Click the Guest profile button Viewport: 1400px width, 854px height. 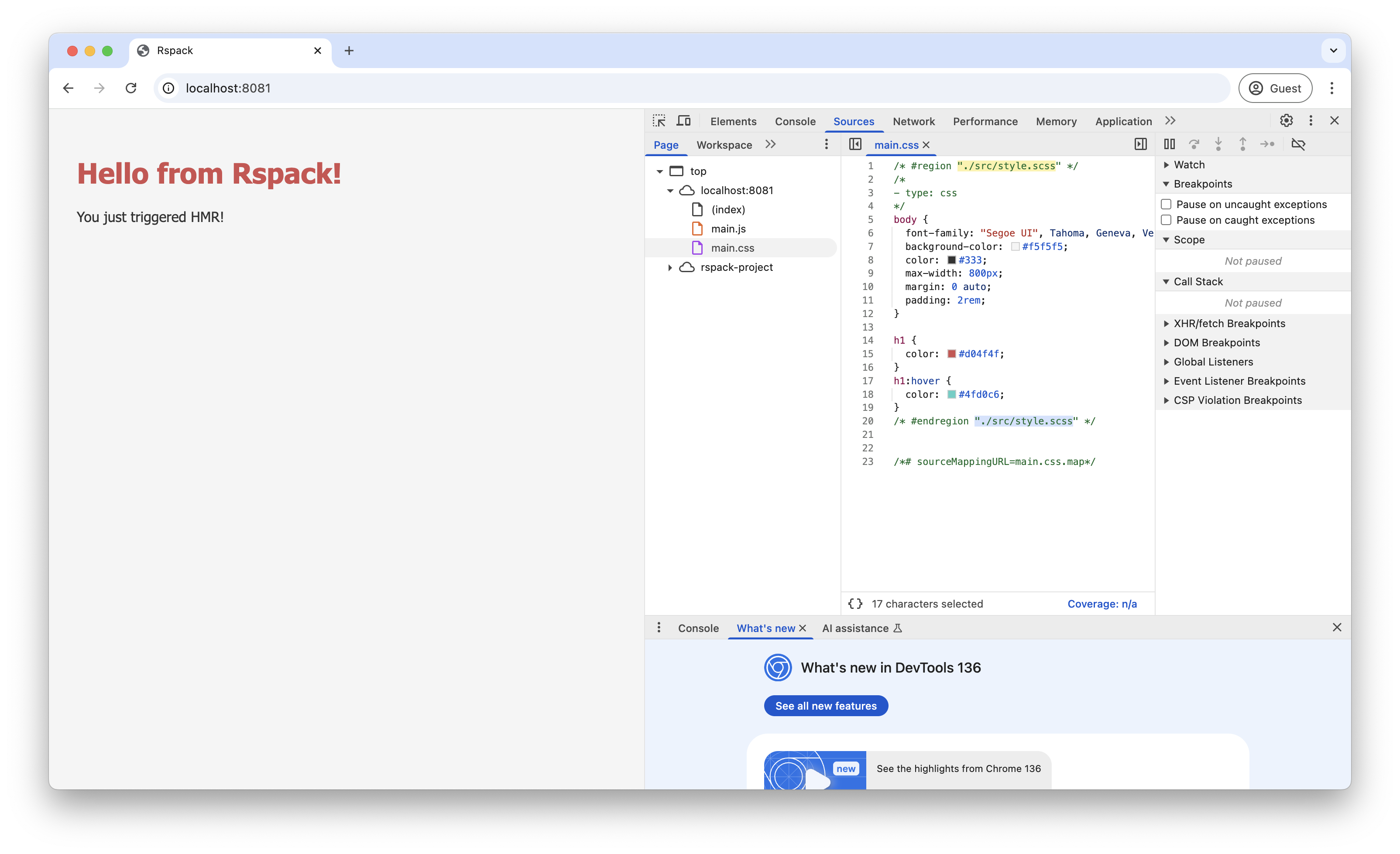coord(1275,88)
